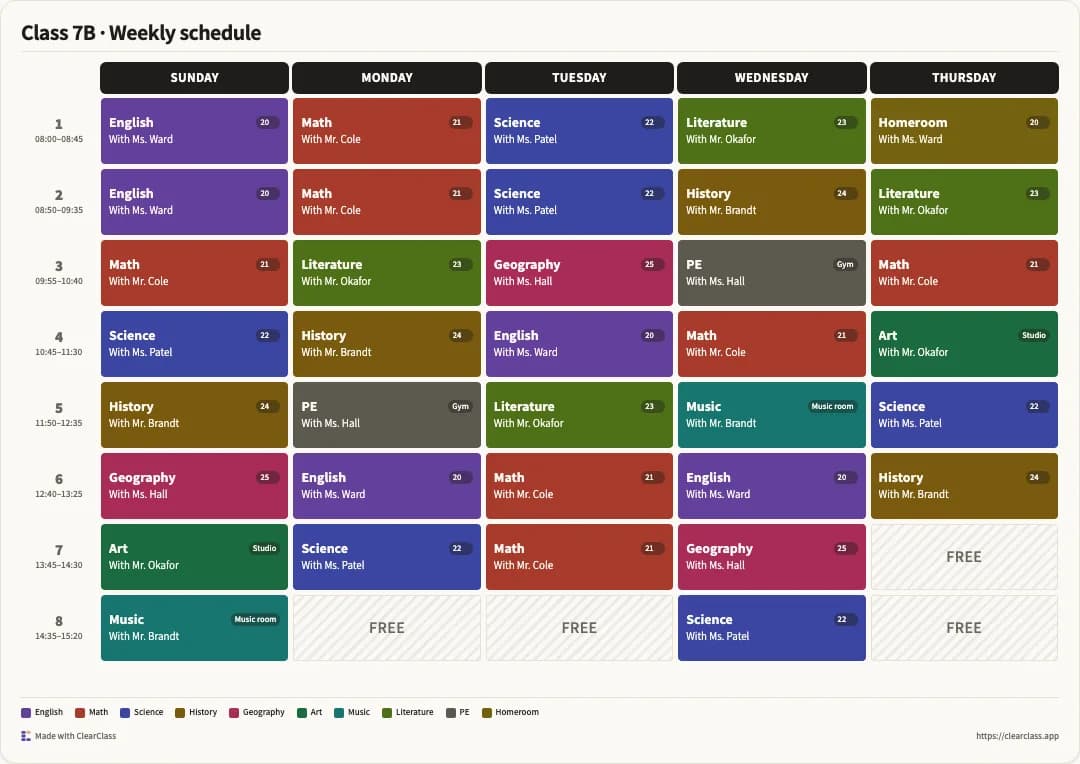
Task: Click the Studio room badge on Sunday Art
Action: [x=264, y=548]
